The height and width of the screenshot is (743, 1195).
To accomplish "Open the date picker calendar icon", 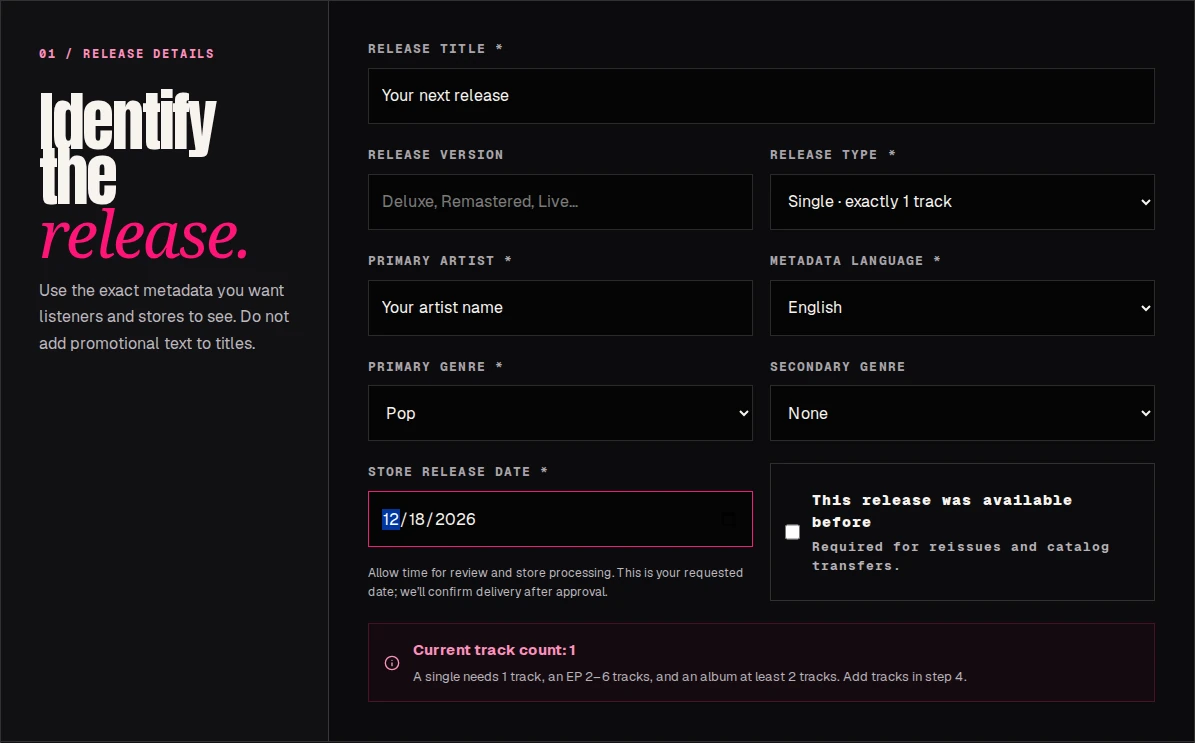I will pyautogui.click(x=729, y=519).
